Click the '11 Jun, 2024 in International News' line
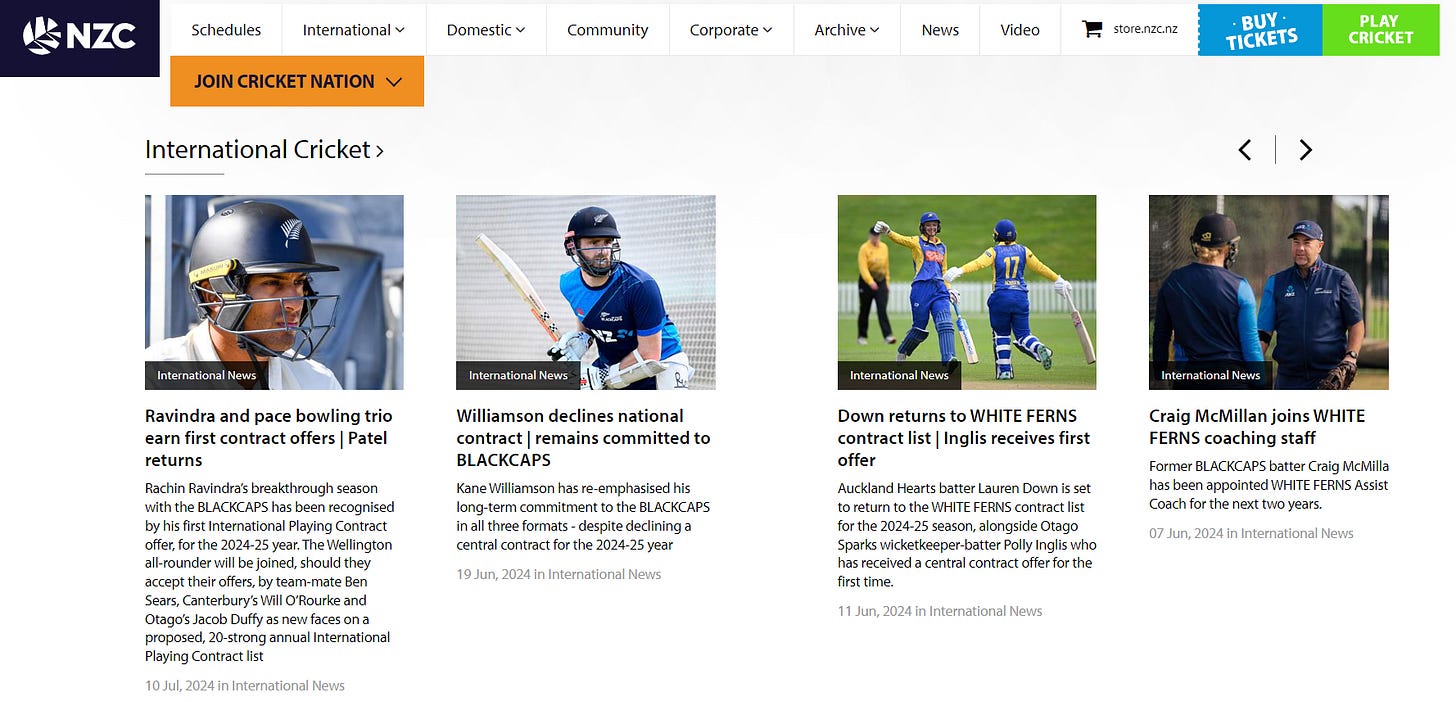The width and height of the screenshot is (1456, 702). (940, 611)
